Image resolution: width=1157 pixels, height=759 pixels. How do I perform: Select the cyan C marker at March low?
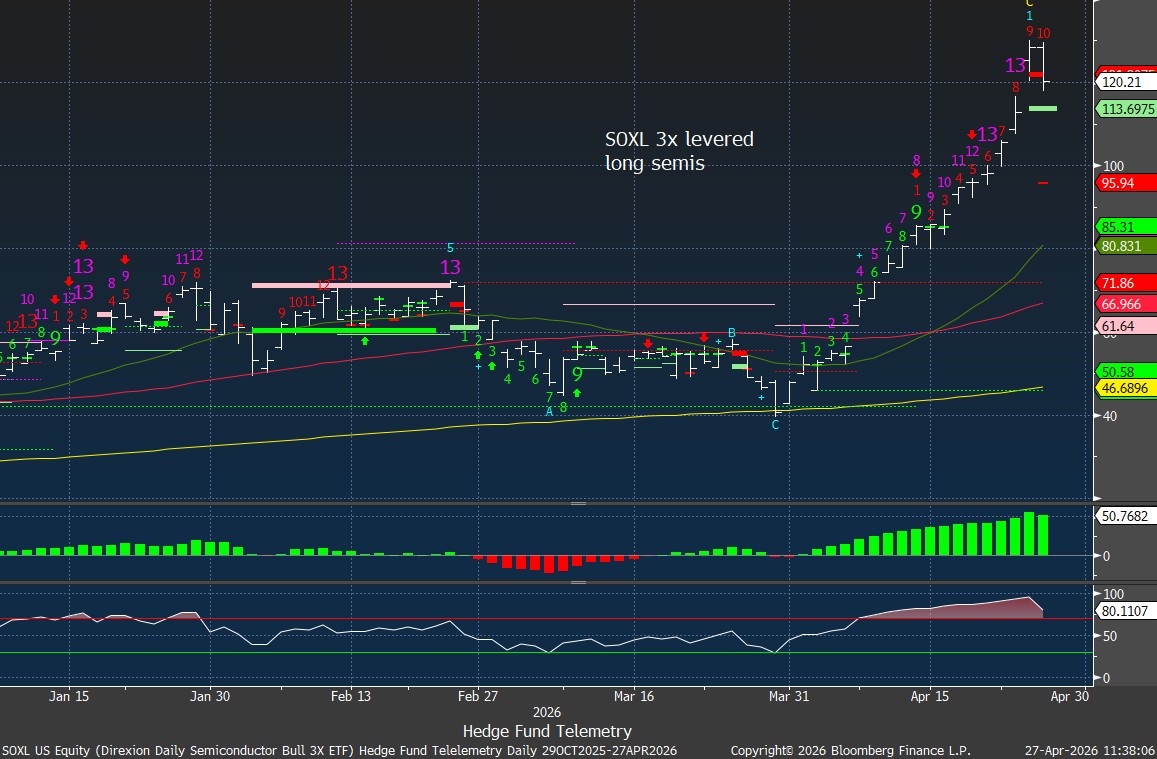(x=775, y=425)
